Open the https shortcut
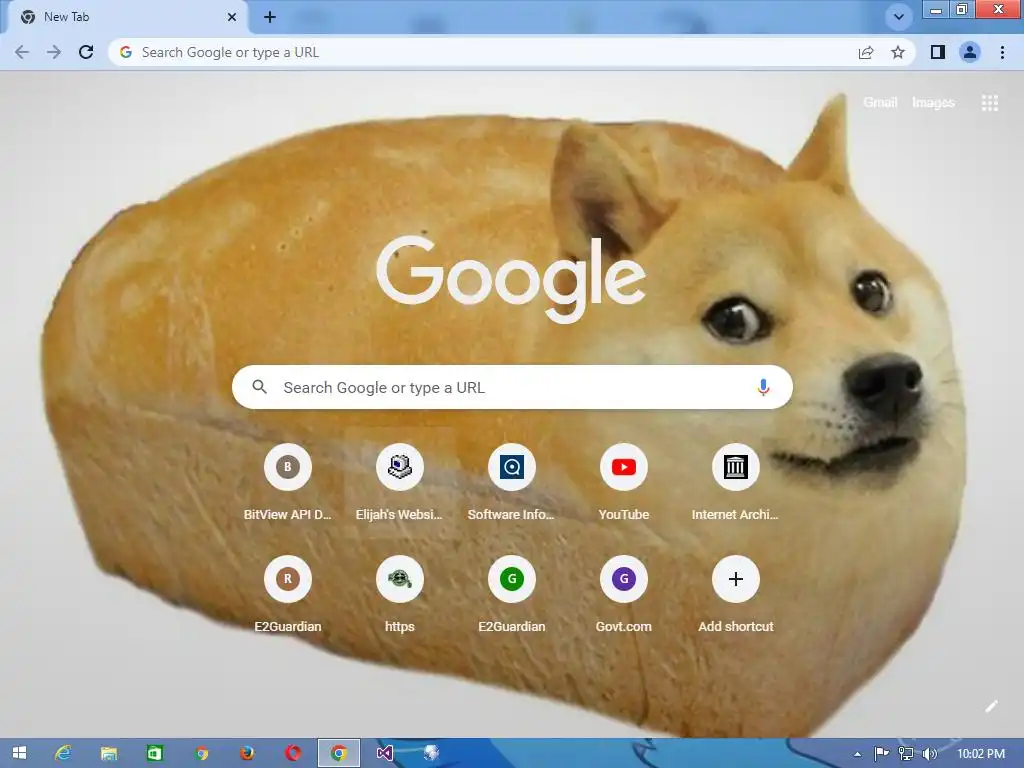 point(400,594)
